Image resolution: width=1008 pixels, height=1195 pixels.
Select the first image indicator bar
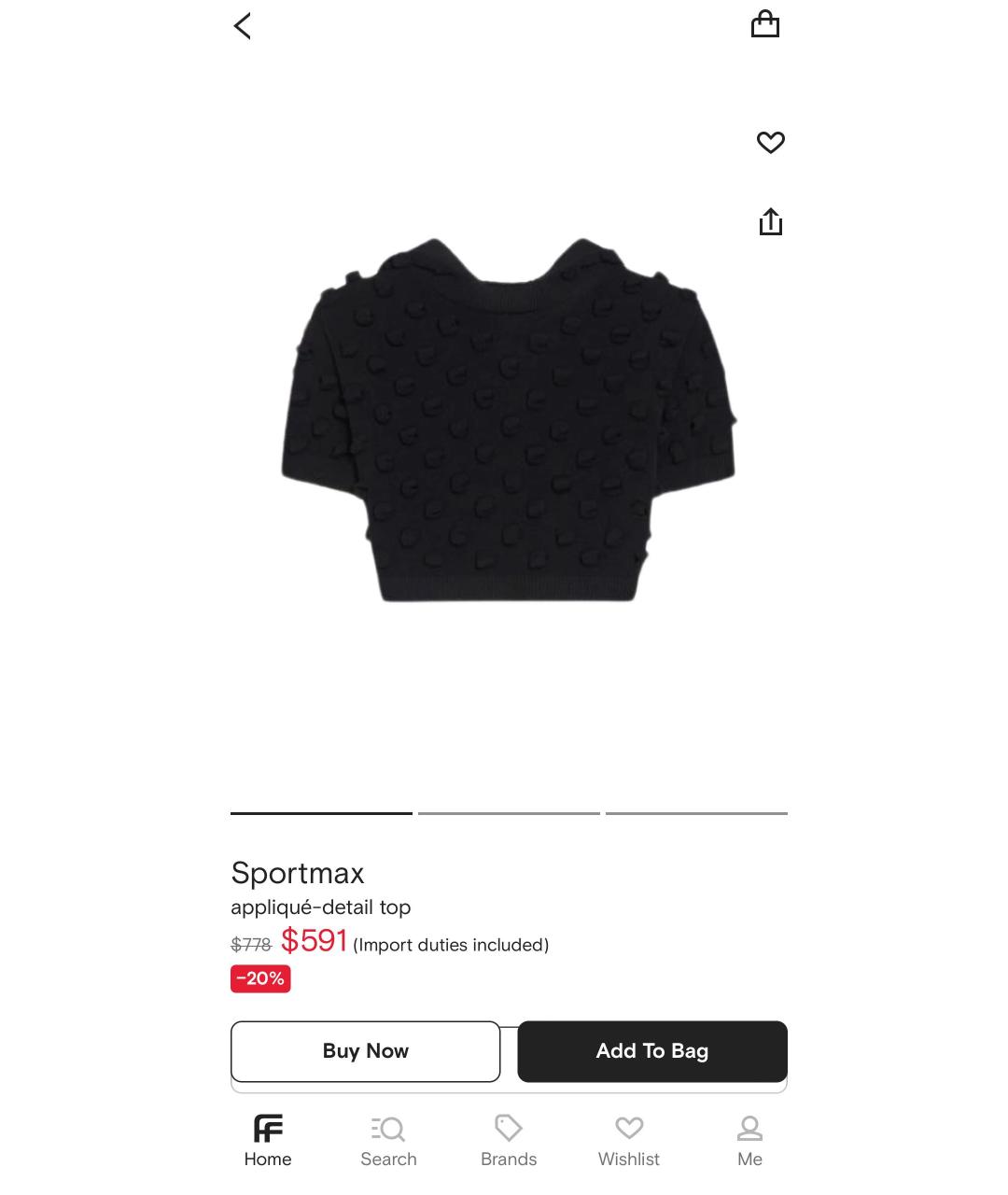coord(321,813)
